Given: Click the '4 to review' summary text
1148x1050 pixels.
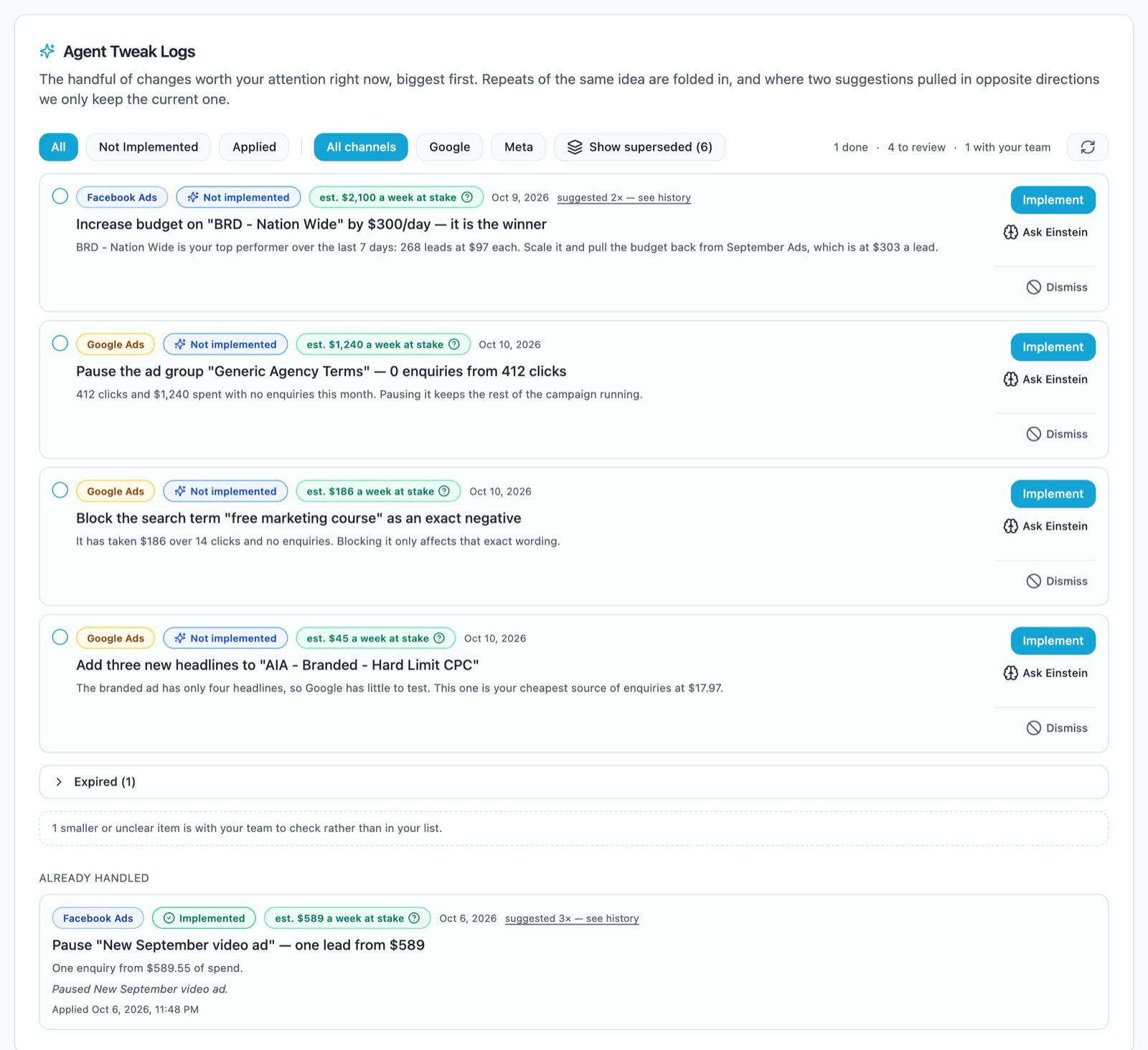Looking at the screenshot, I should 916,147.
